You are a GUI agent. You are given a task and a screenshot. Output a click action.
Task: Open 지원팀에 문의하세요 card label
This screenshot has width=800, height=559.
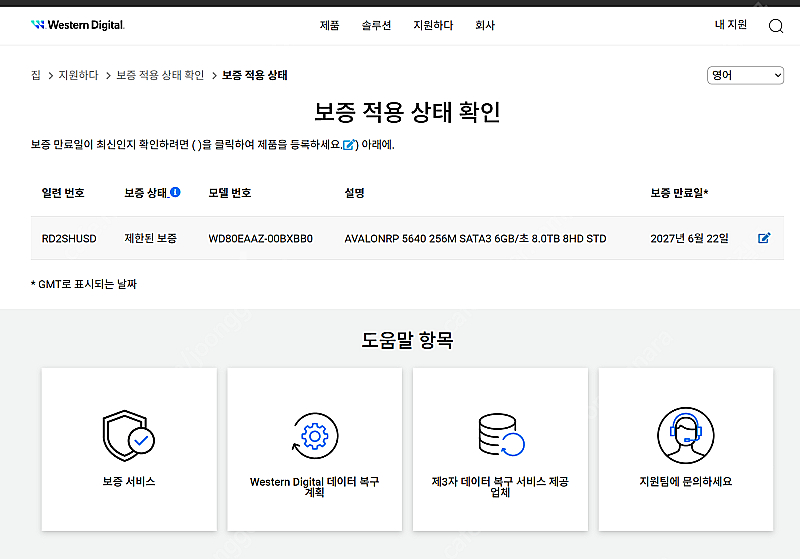tap(686, 481)
